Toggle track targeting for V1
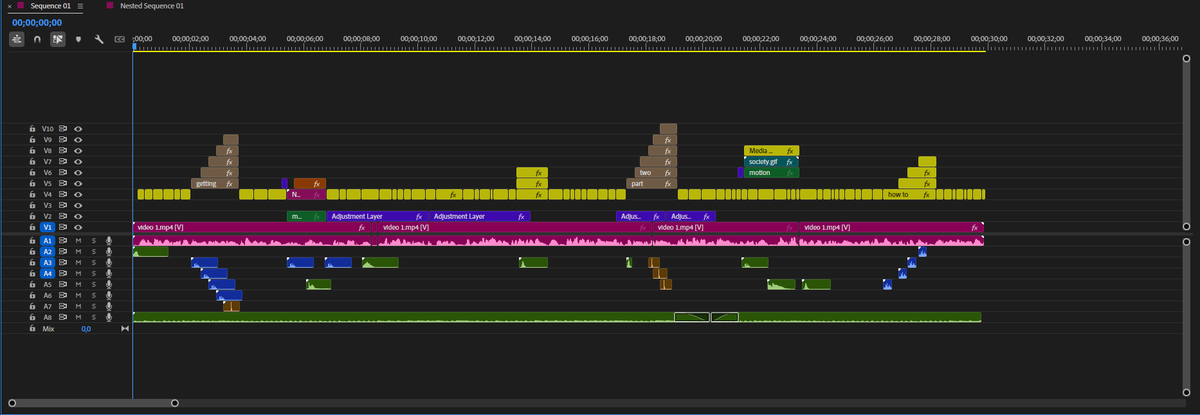Image resolution: width=1200 pixels, height=415 pixels. 47,227
